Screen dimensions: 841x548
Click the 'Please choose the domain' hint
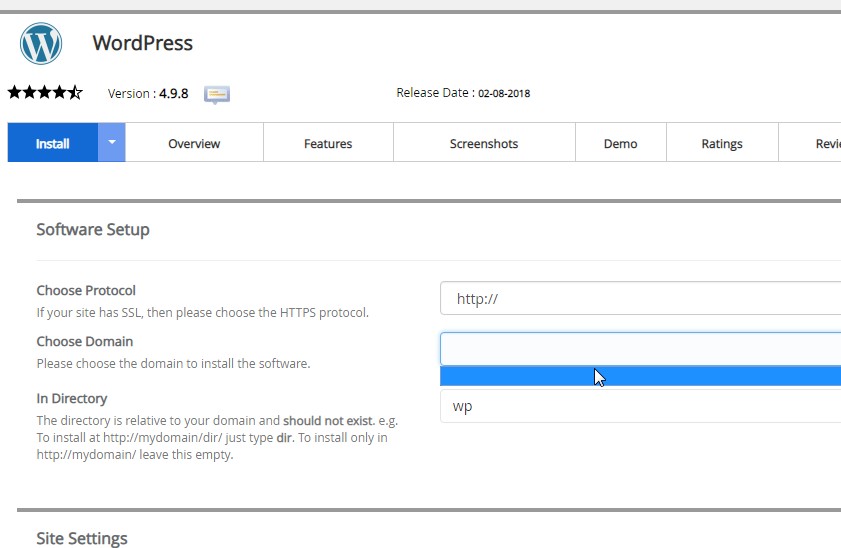pos(173,364)
